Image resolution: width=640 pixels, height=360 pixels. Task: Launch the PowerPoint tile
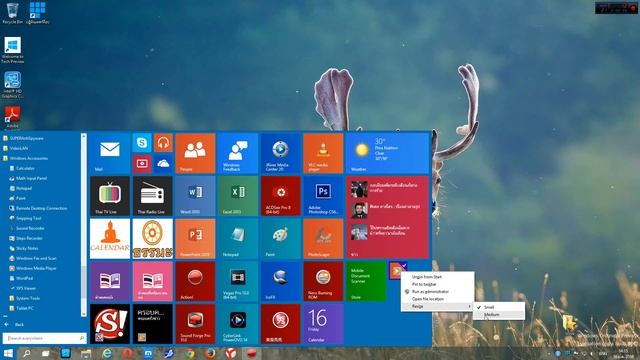195,238
